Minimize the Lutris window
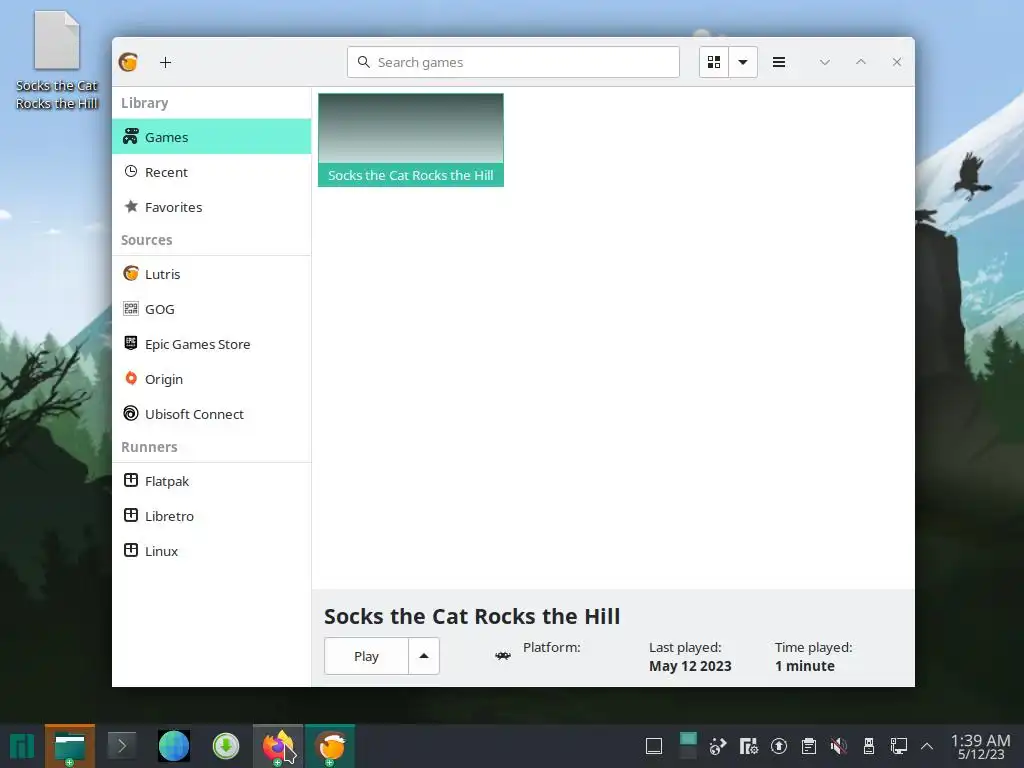 [825, 62]
